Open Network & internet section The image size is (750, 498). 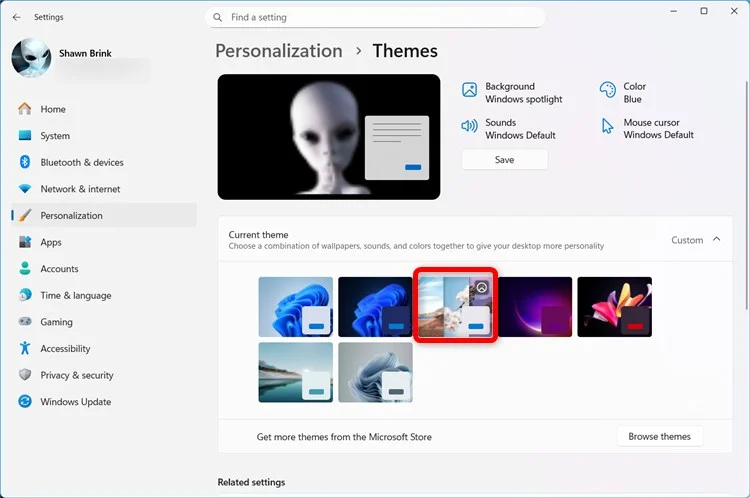104,189
